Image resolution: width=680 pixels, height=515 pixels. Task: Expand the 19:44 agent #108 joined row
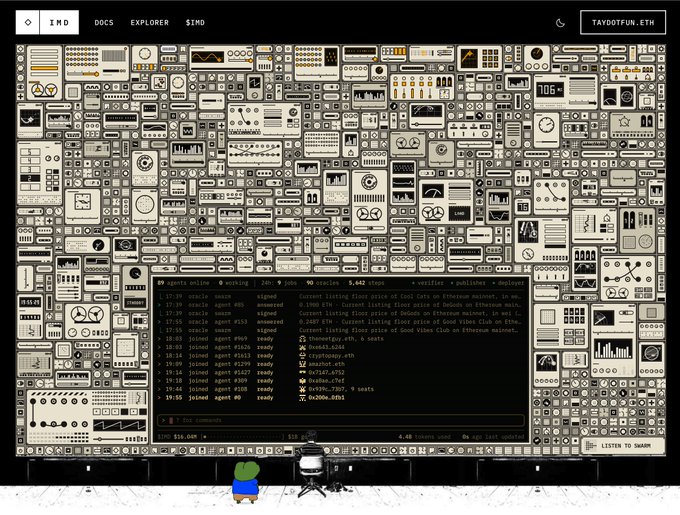(341, 389)
